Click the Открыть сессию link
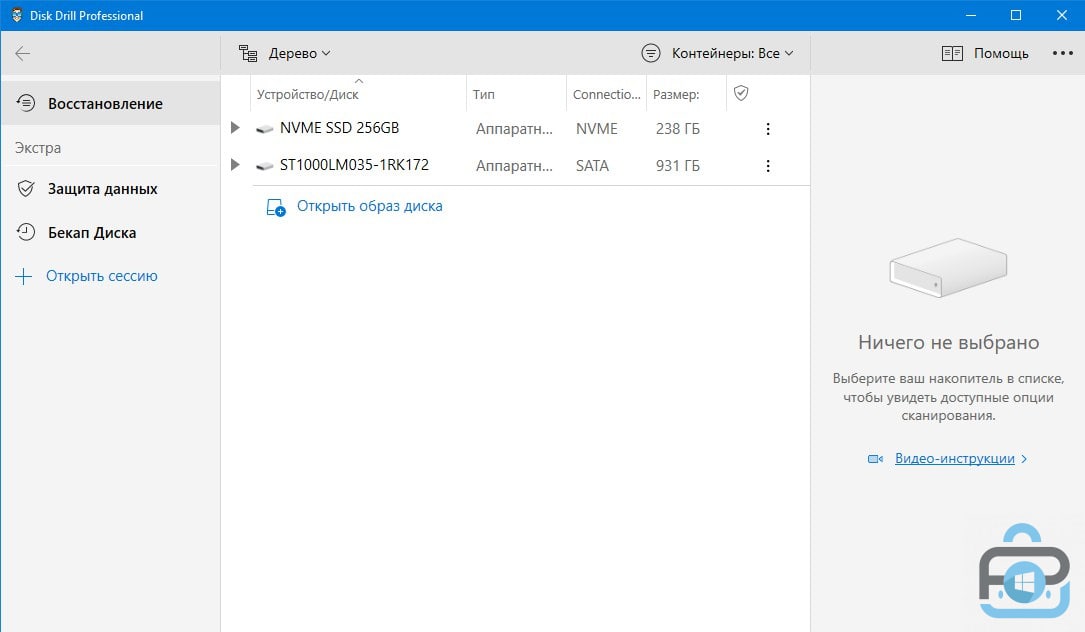Screen dimensions: 1085x632 click(x=101, y=276)
